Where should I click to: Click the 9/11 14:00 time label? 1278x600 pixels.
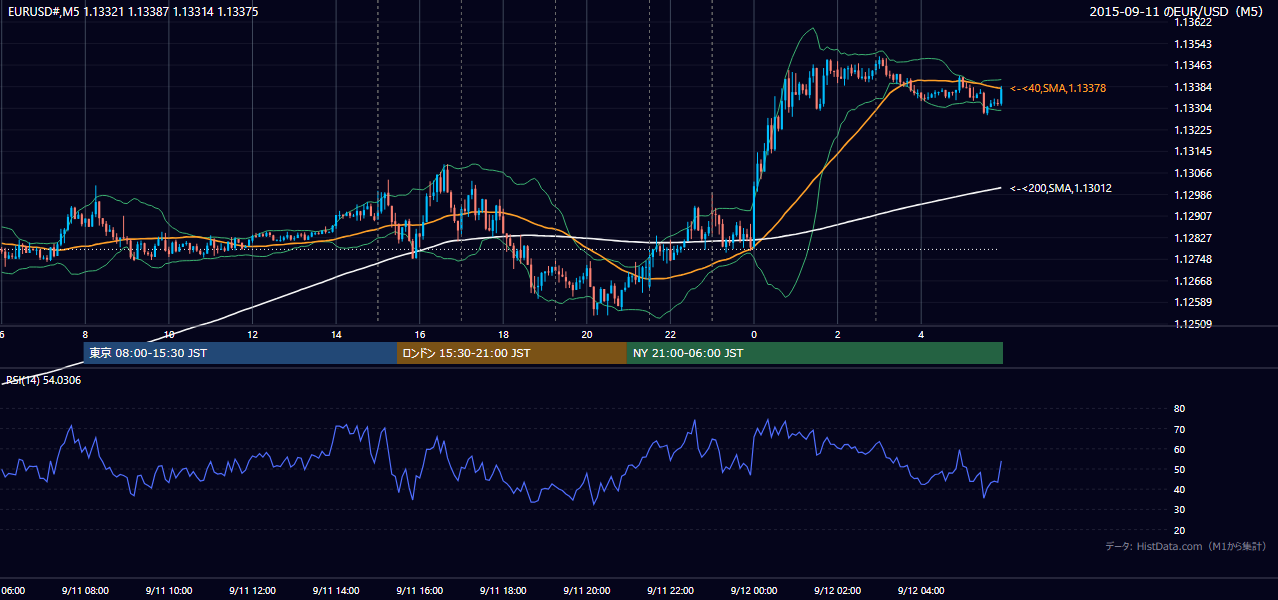pyautogui.click(x=337, y=590)
